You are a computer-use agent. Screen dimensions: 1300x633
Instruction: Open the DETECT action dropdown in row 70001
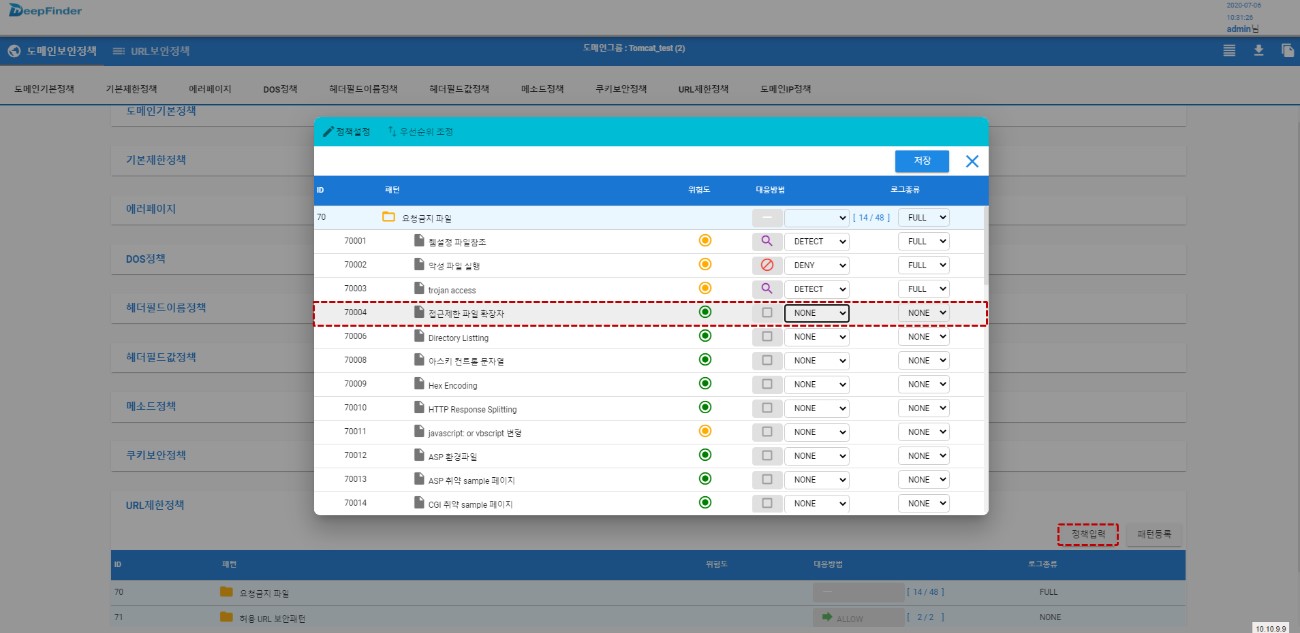point(817,241)
